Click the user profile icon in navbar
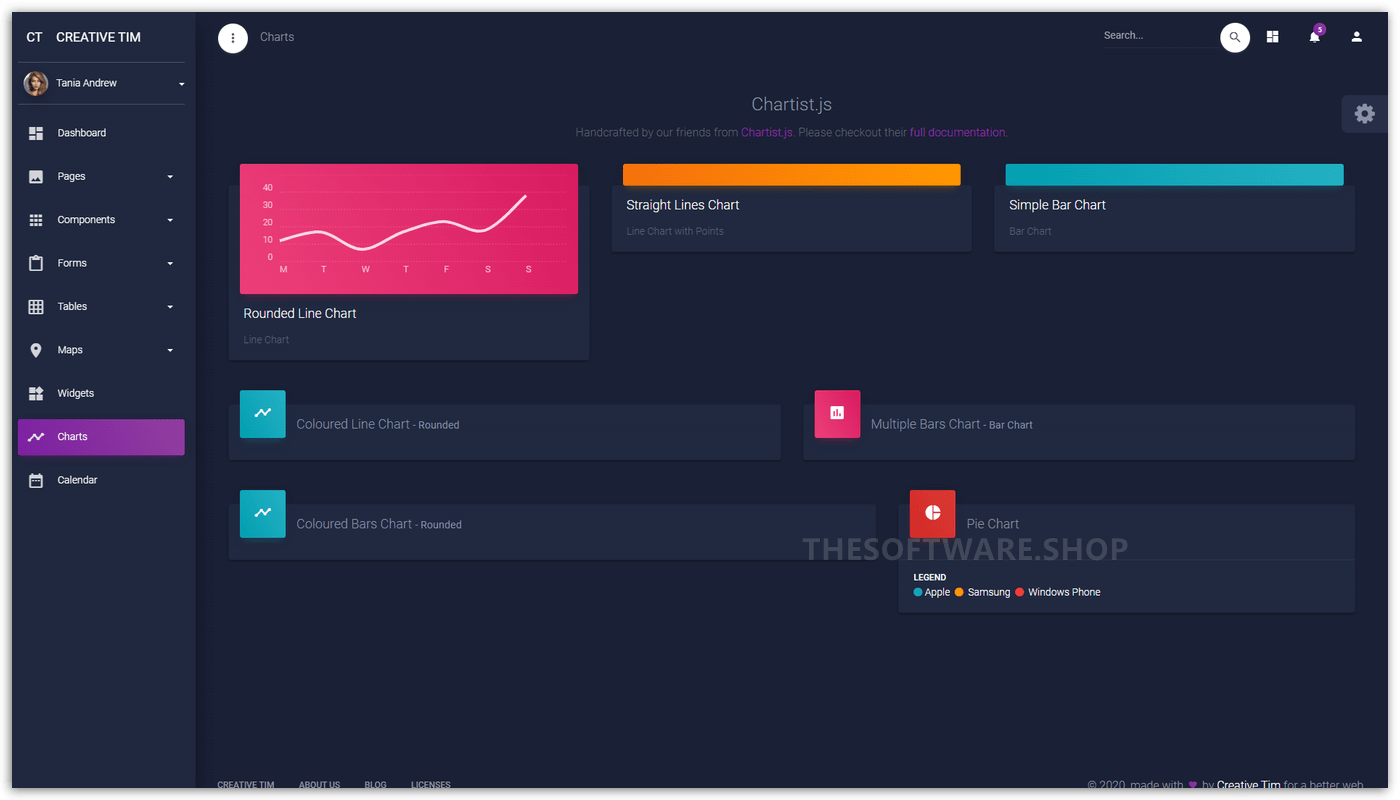The width and height of the screenshot is (1400, 800). tap(1356, 37)
